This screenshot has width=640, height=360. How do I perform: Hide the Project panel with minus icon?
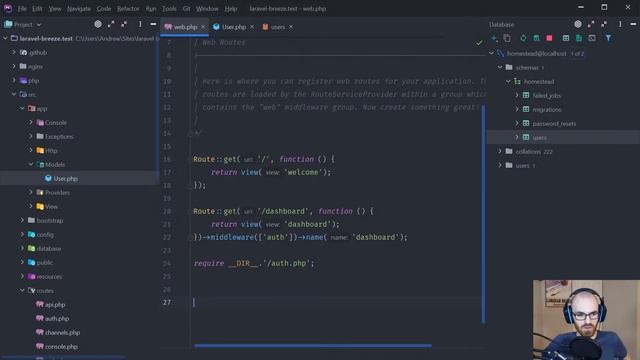pyautogui.click(x=153, y=24)
